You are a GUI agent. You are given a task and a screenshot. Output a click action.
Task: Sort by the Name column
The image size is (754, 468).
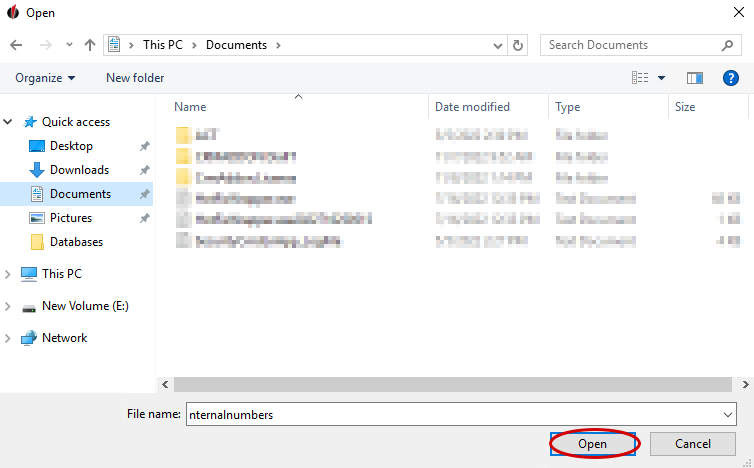(x=190, y=107)
